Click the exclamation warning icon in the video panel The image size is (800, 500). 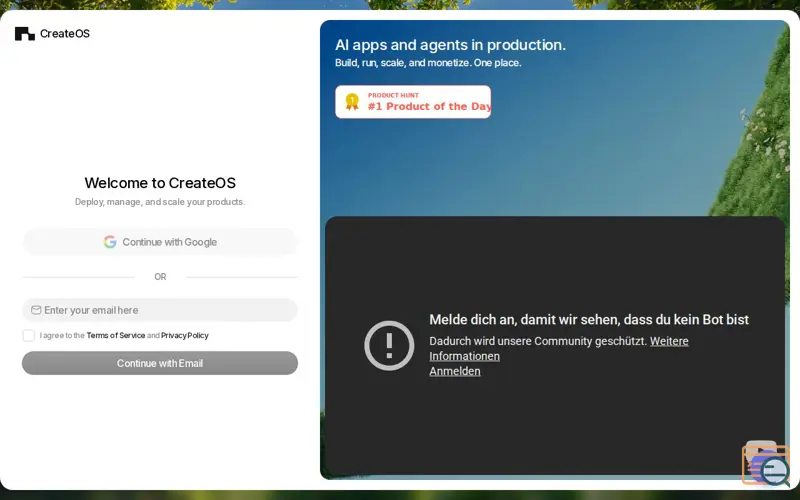[389, 345]
